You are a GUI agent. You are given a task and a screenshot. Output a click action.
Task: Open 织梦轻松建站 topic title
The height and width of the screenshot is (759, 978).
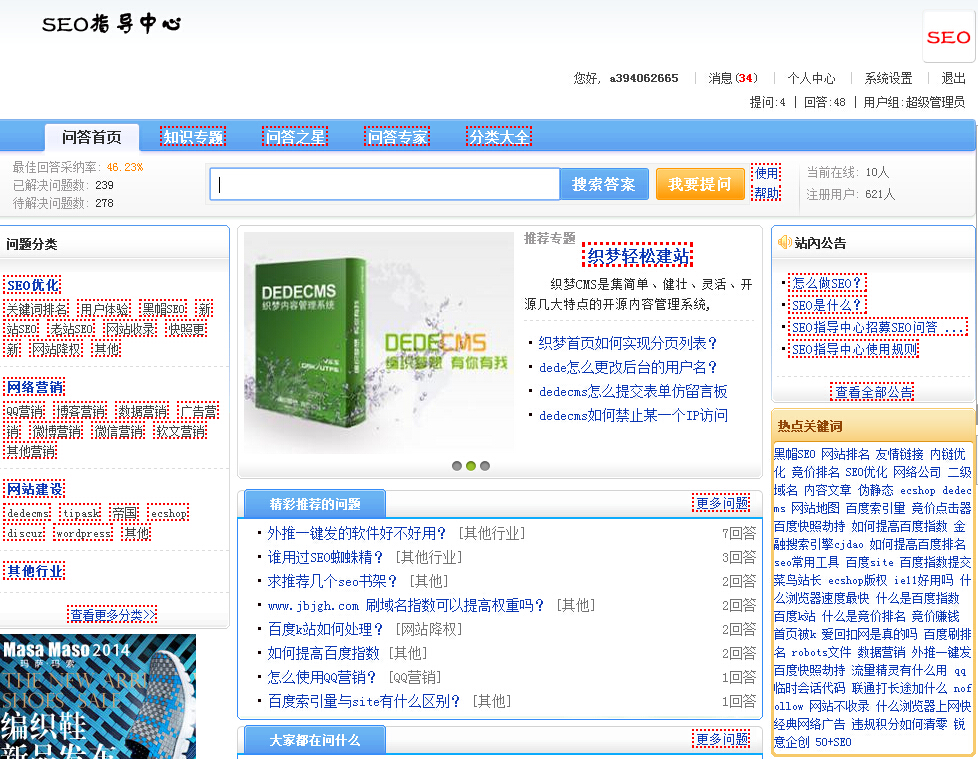point(638,256)
